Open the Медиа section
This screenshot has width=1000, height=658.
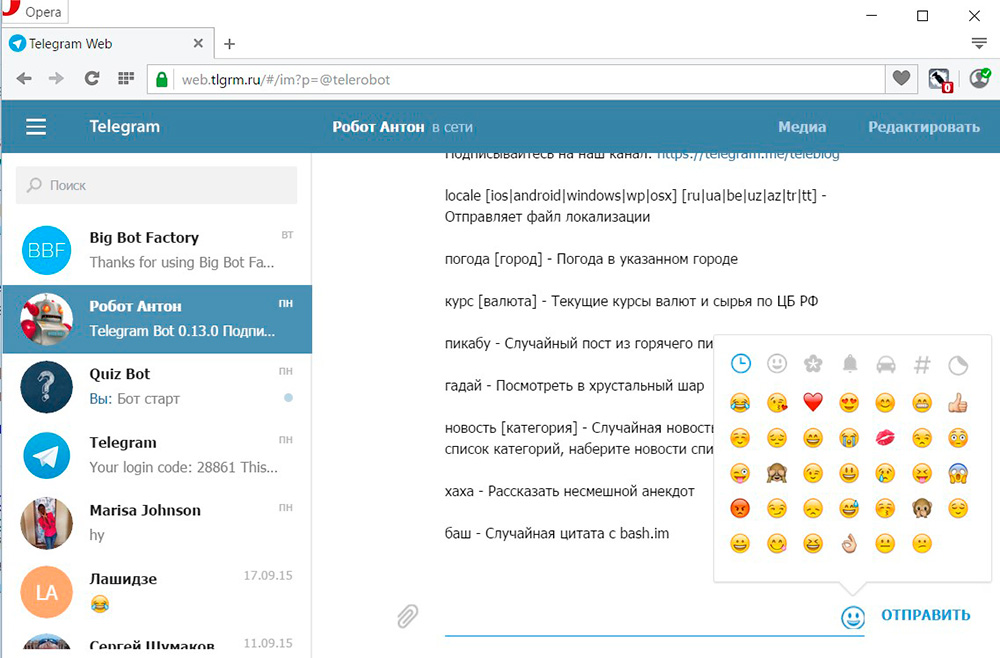pyautogui.click(x=802, y=127)
